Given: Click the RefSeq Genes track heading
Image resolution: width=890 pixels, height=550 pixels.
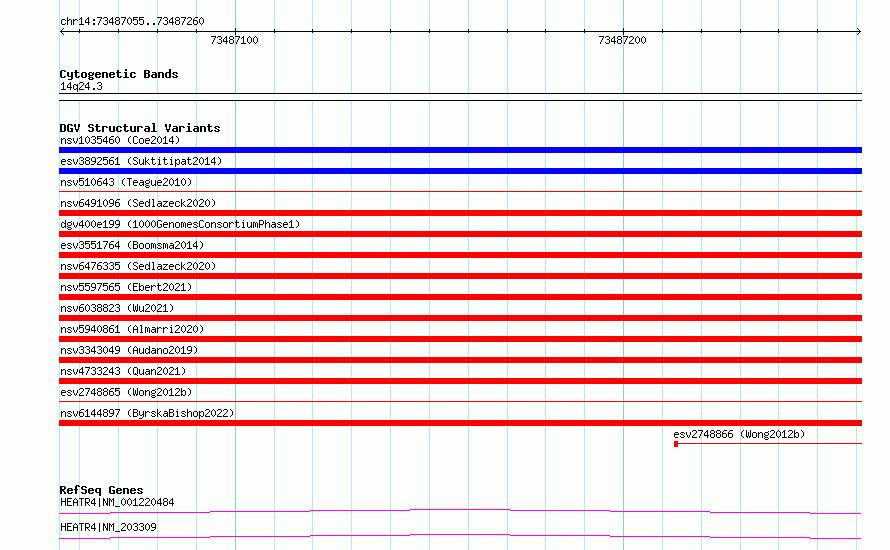Looking at the screenshot, I should coord(101,490).
